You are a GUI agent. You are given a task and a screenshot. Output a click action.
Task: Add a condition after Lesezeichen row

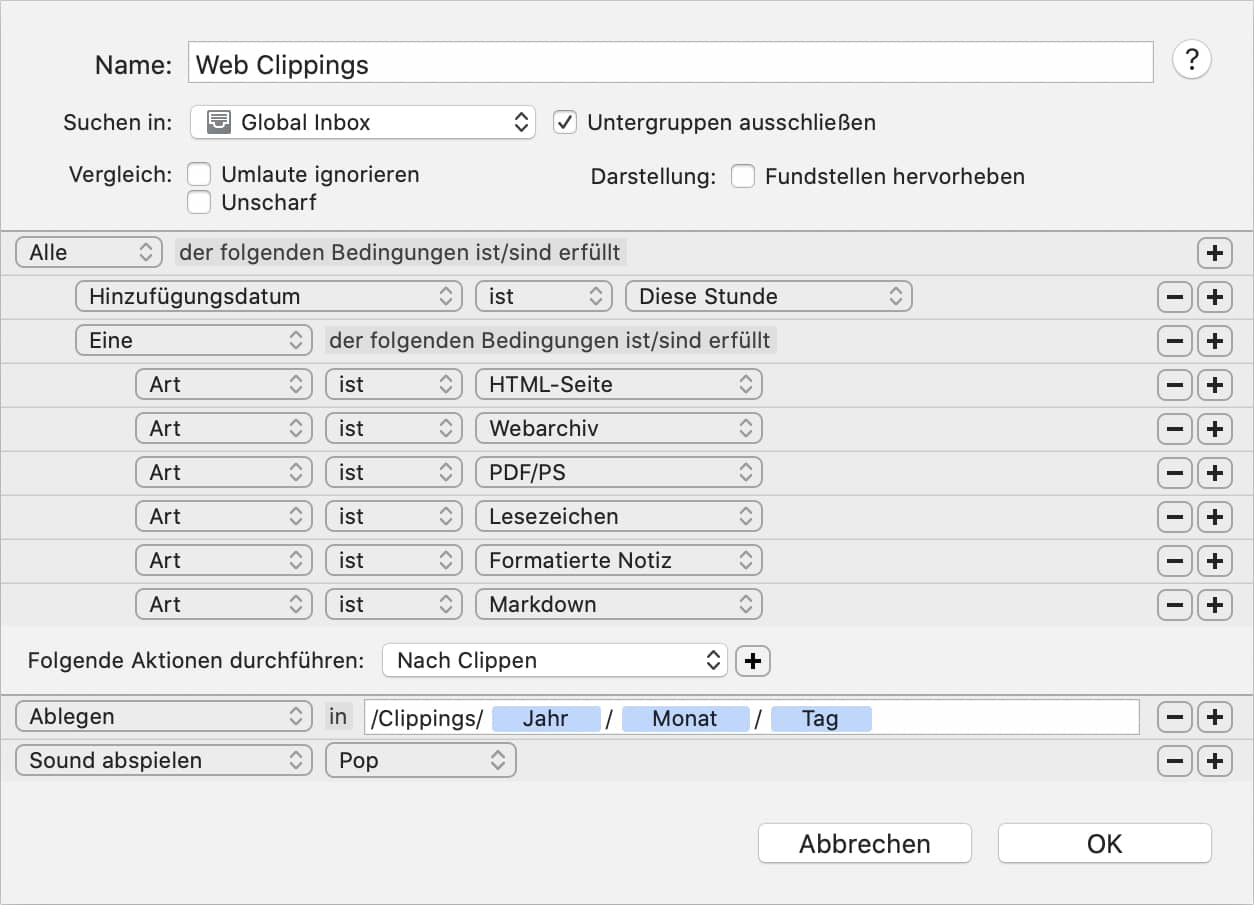1214,517
